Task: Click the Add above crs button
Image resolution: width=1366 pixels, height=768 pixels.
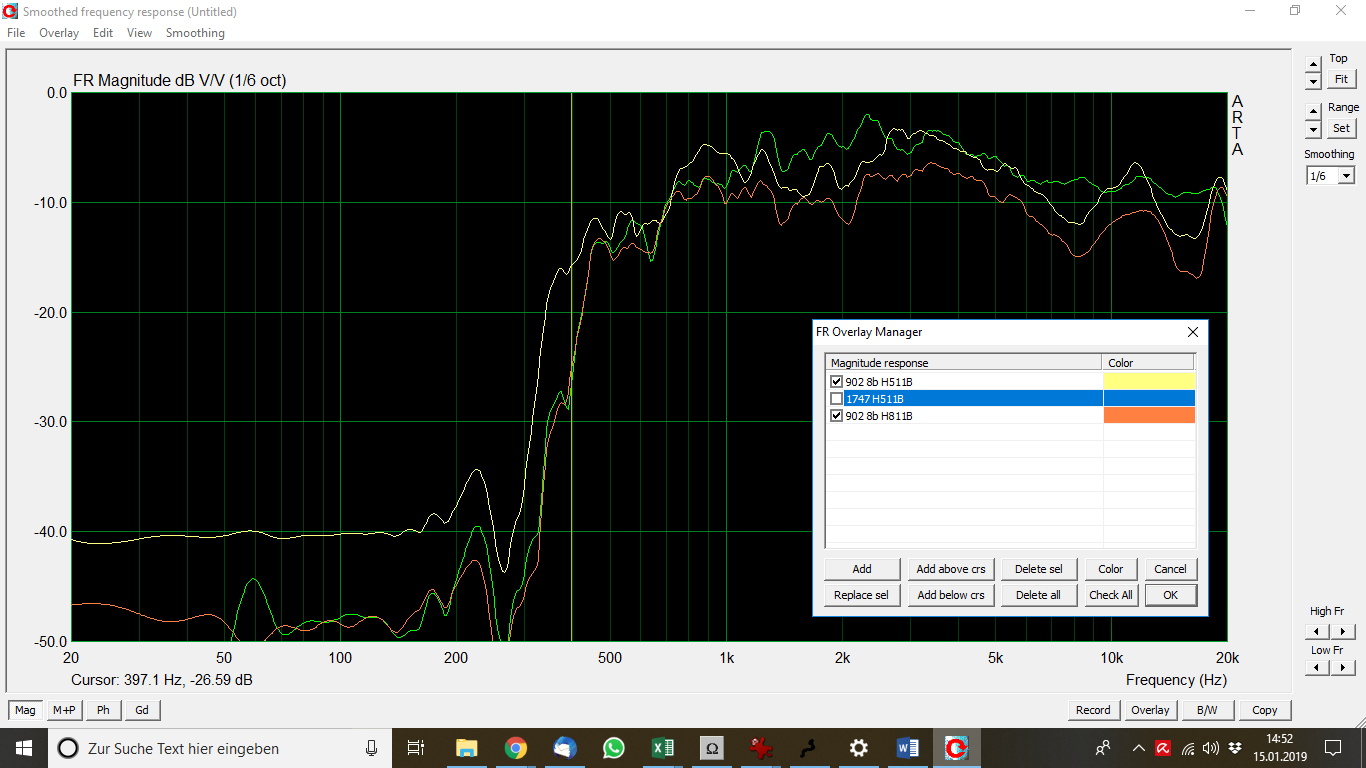Action: (x=951, y=569)
